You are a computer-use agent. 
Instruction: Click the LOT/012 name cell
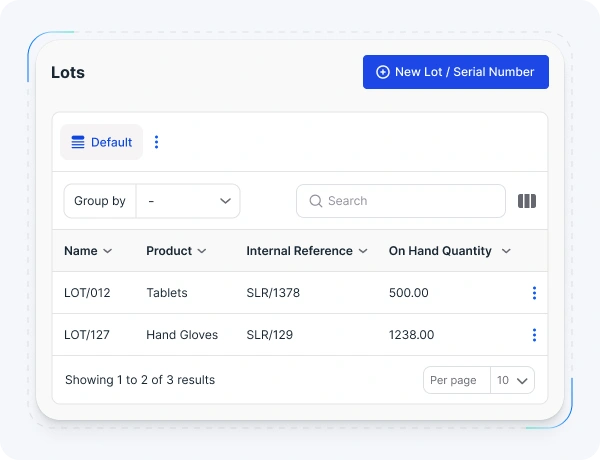point(87,293)
